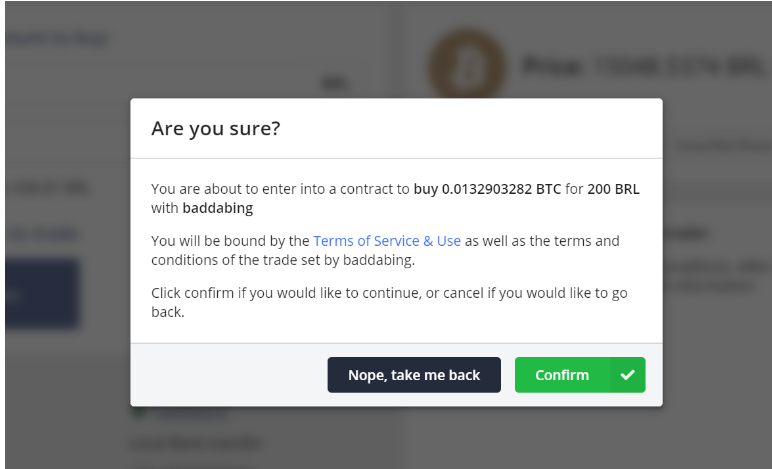Click the blurred green status dot below dialog

(x=139, y=412)
